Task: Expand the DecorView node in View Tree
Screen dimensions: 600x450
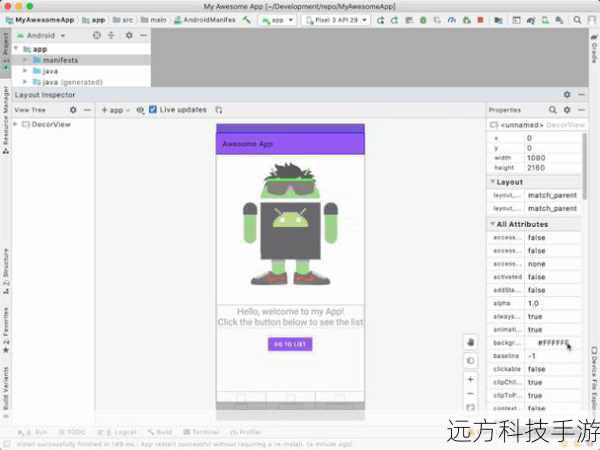Action: (x=16, y=124)
